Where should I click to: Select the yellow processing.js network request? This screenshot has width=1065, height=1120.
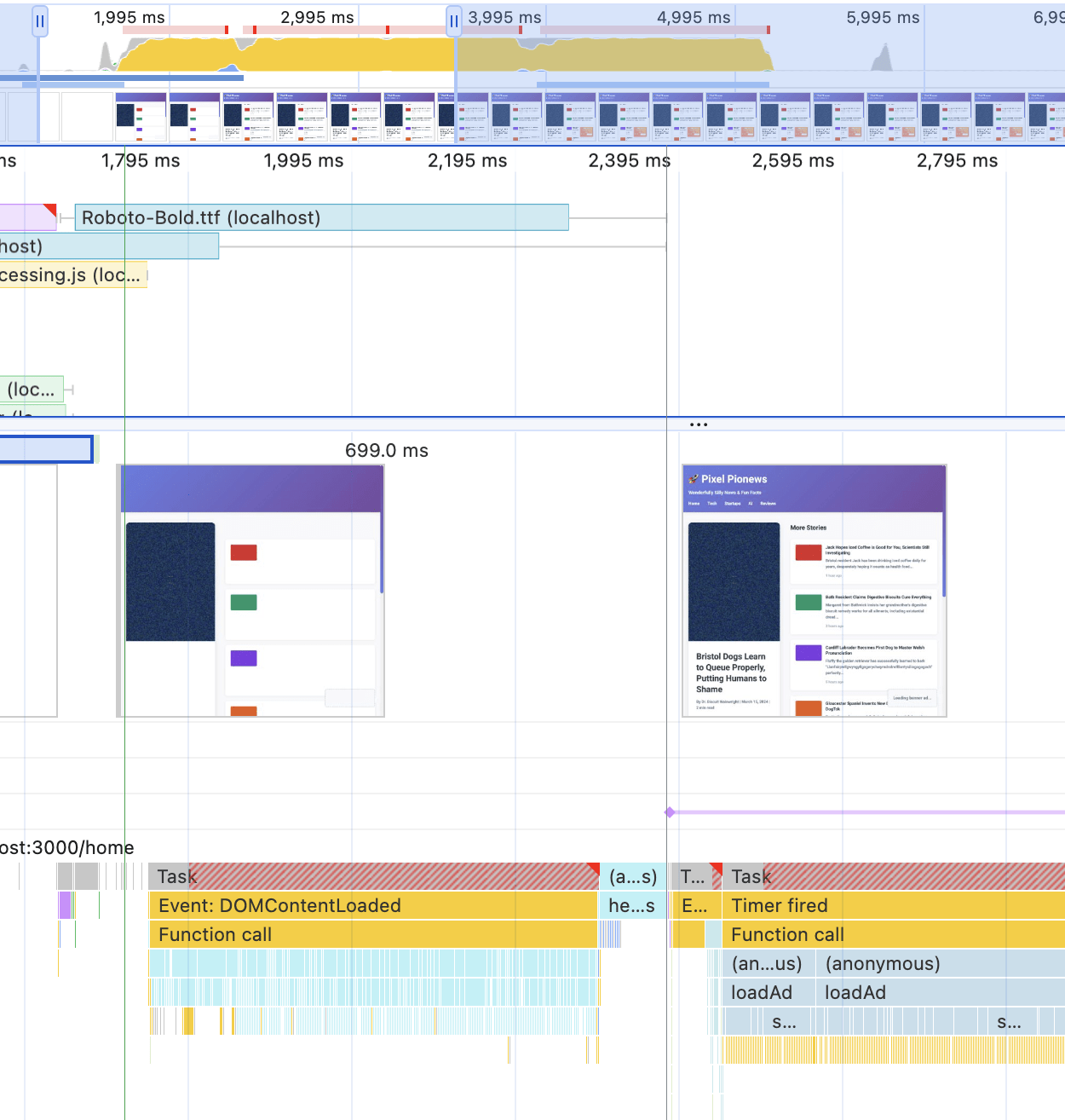tap(72, 274)
